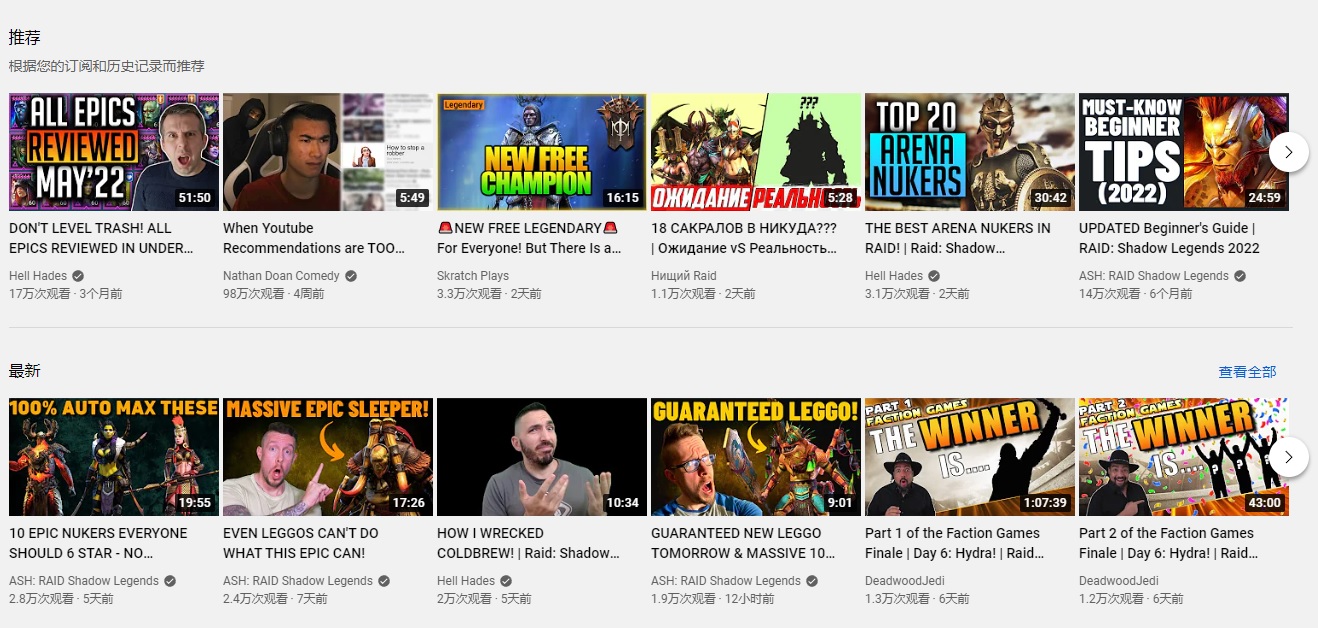Open 100% AUTO MAX THESE thumbnail
The width and height of the screenshot is (1318, 628).
click(x=114, y=457)
